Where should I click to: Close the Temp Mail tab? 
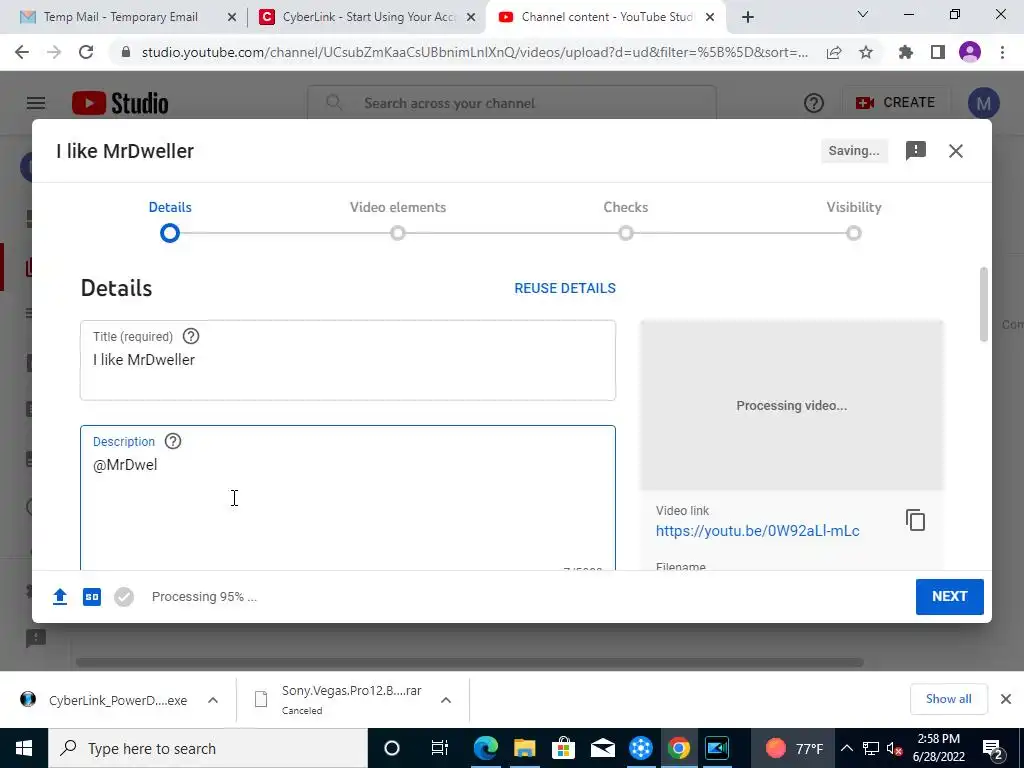coord(232,18)
